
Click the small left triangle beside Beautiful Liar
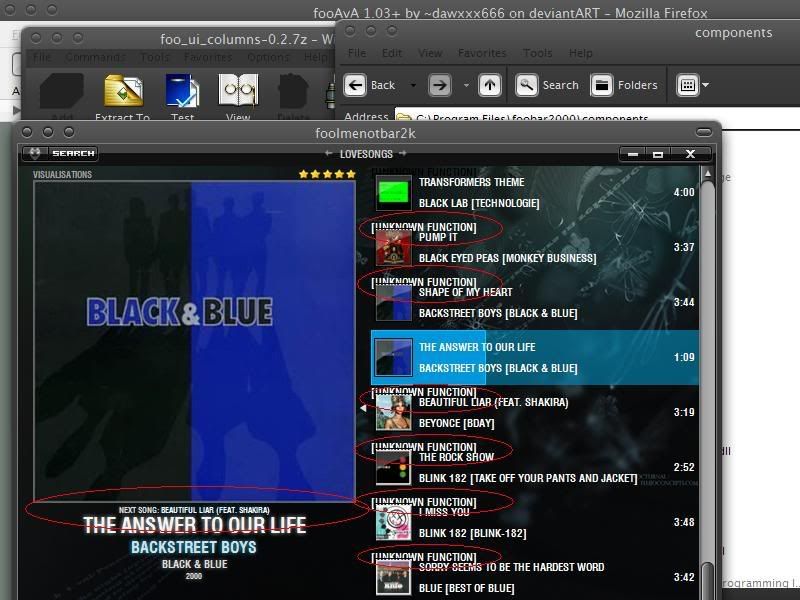(x=363, y=408)
